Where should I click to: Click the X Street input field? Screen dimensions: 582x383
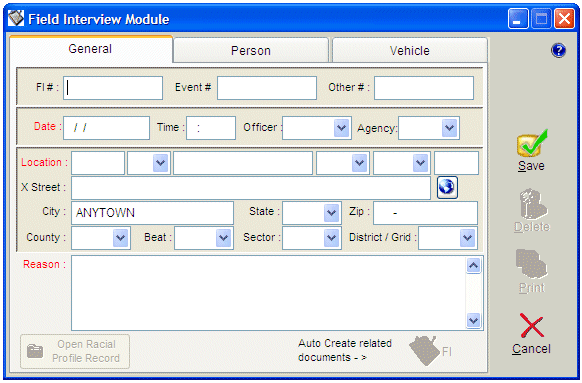click(x=251, y=188)
